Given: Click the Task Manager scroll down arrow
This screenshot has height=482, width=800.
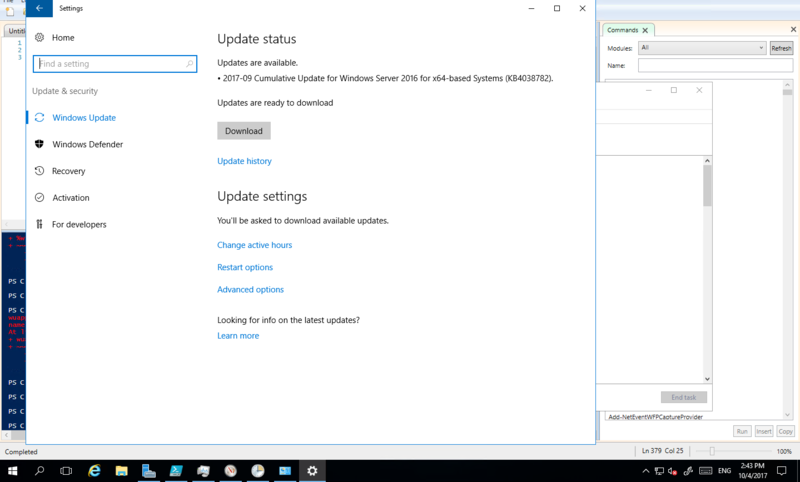Looking at the screenshot, I should point(707,379).
